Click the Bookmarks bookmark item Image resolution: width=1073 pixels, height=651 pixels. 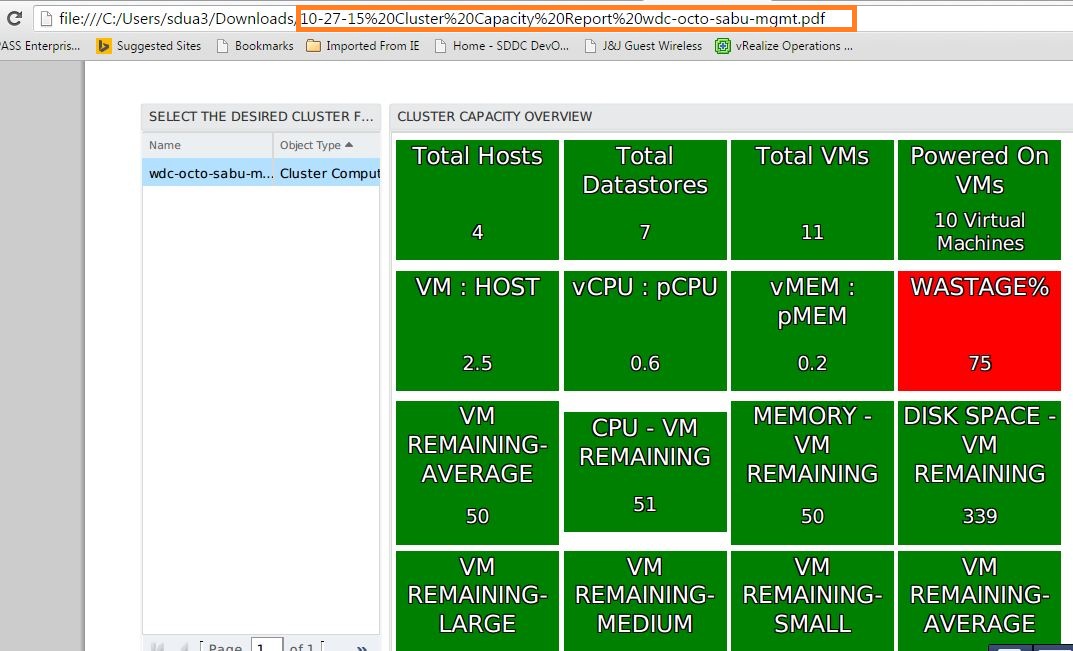click(254, 46)
